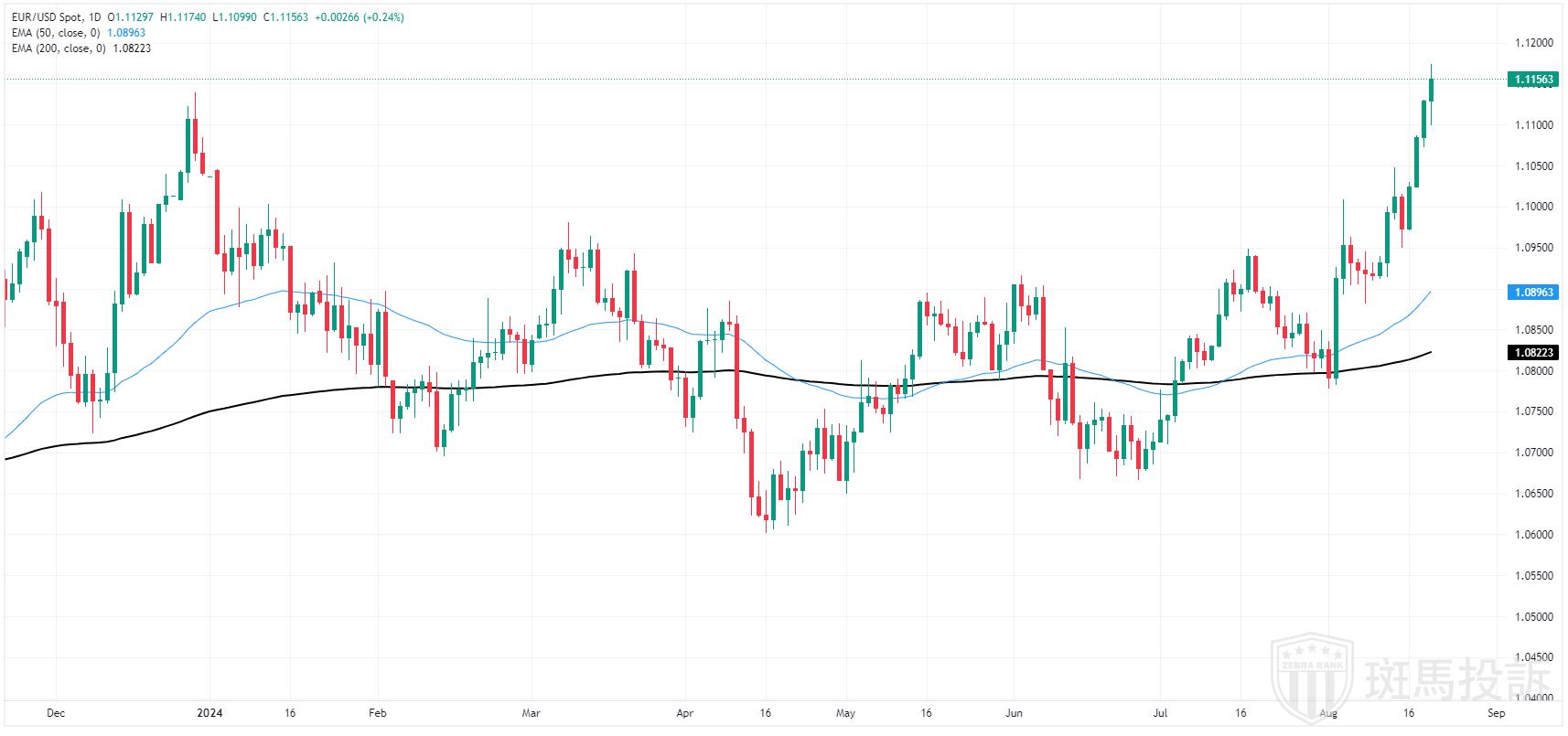Click the 1.04000 price axis label

click(1530, 698)
